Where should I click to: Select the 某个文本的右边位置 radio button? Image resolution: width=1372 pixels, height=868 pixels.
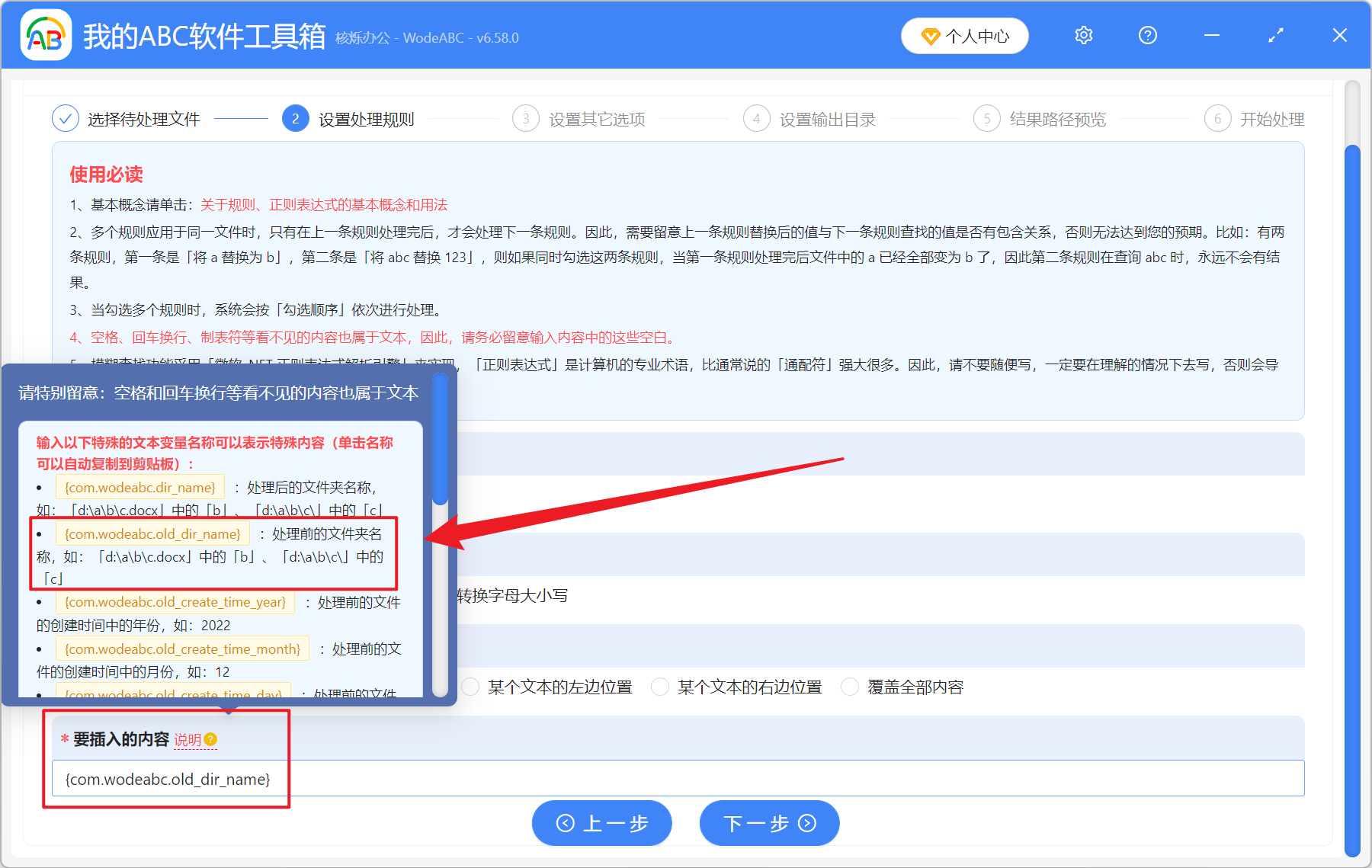coord(660,687)
